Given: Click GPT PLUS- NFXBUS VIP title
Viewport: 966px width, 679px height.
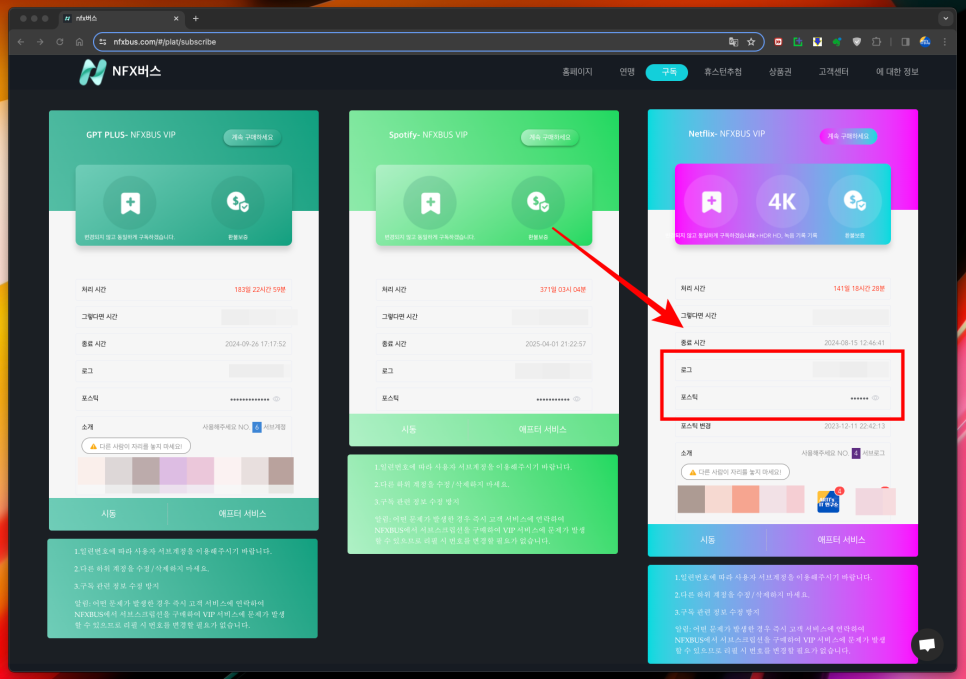Looking at the screenshot, I should pyautogui.click(x=131, y=134).
